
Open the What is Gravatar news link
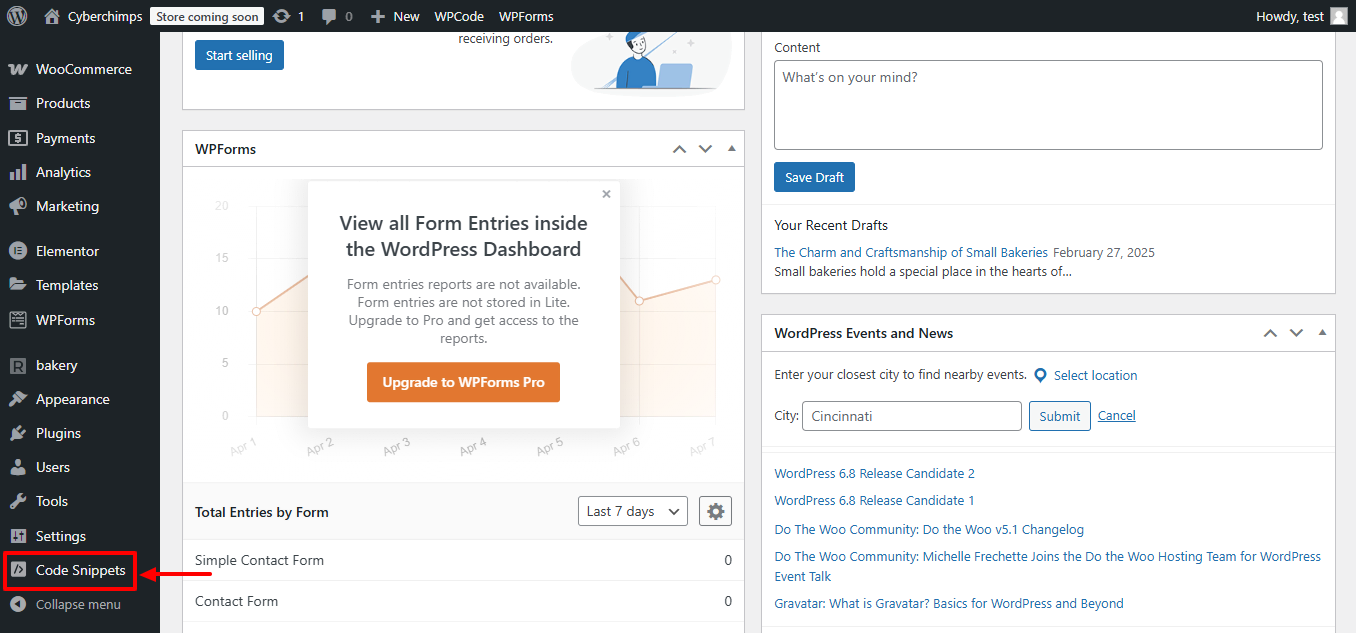click(x=949, y=603)
